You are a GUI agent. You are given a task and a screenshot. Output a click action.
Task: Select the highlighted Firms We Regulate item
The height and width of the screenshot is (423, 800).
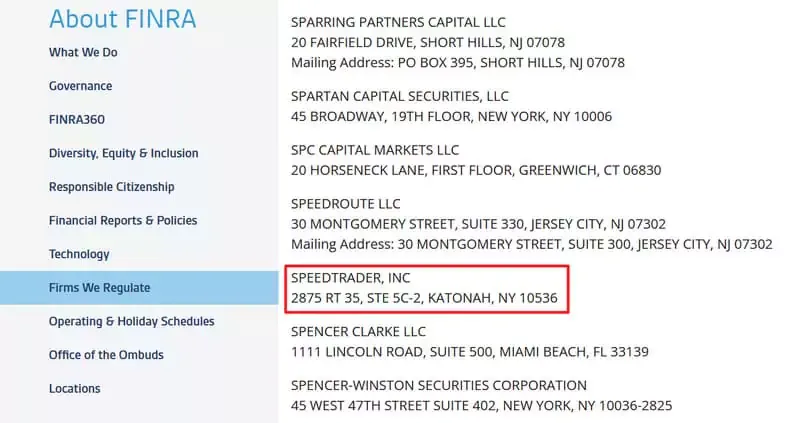[139, 288]
